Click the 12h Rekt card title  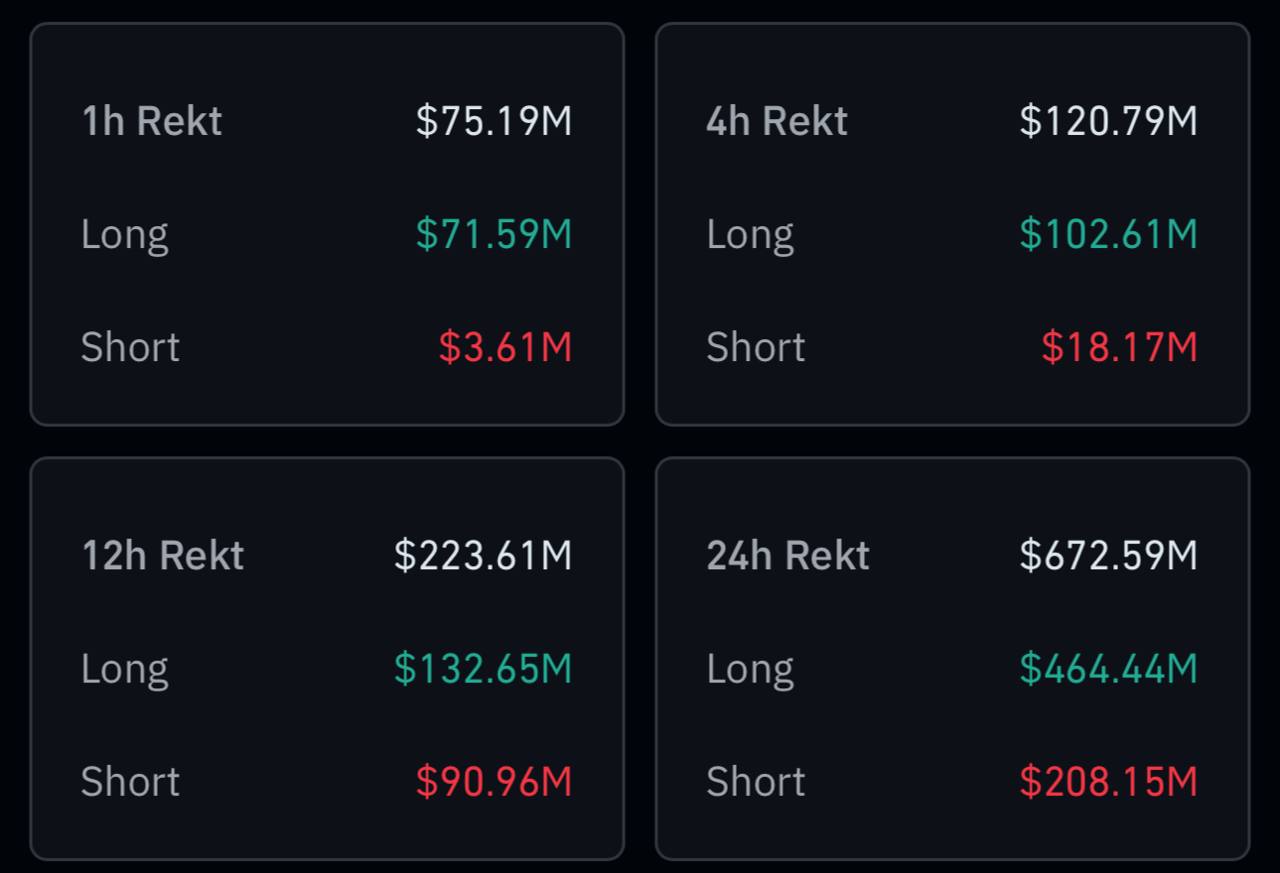click(162, 555)
